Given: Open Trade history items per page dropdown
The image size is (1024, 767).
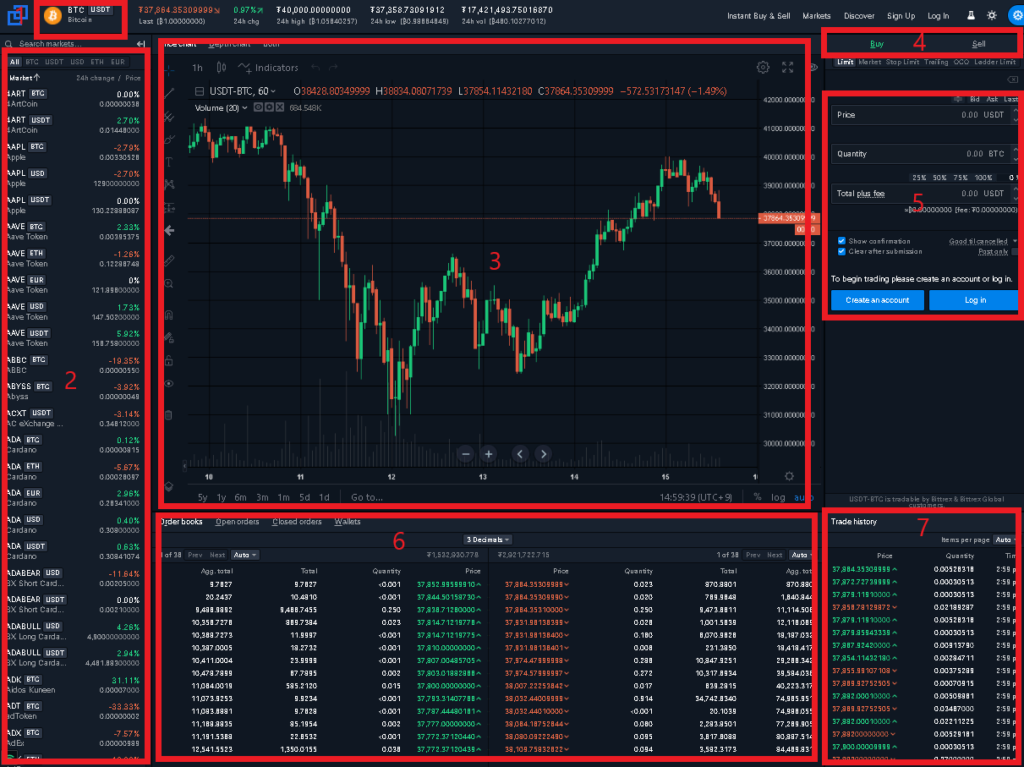Looking at the screenshot, I should tap(1005, 540).
